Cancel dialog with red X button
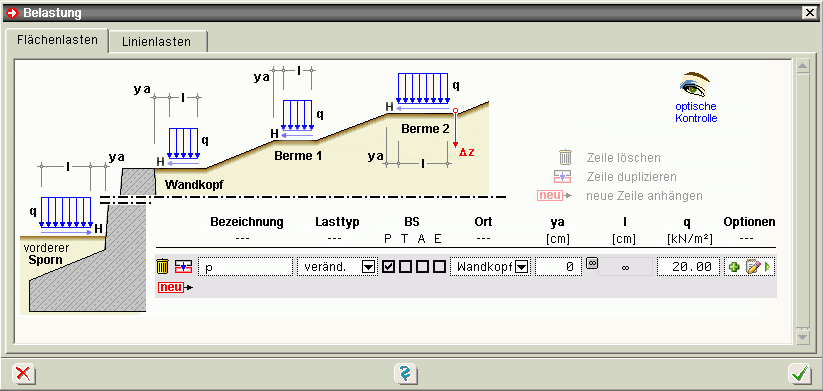Image resolution: width=823 pixels, height=391 pixels. (23, 374)
